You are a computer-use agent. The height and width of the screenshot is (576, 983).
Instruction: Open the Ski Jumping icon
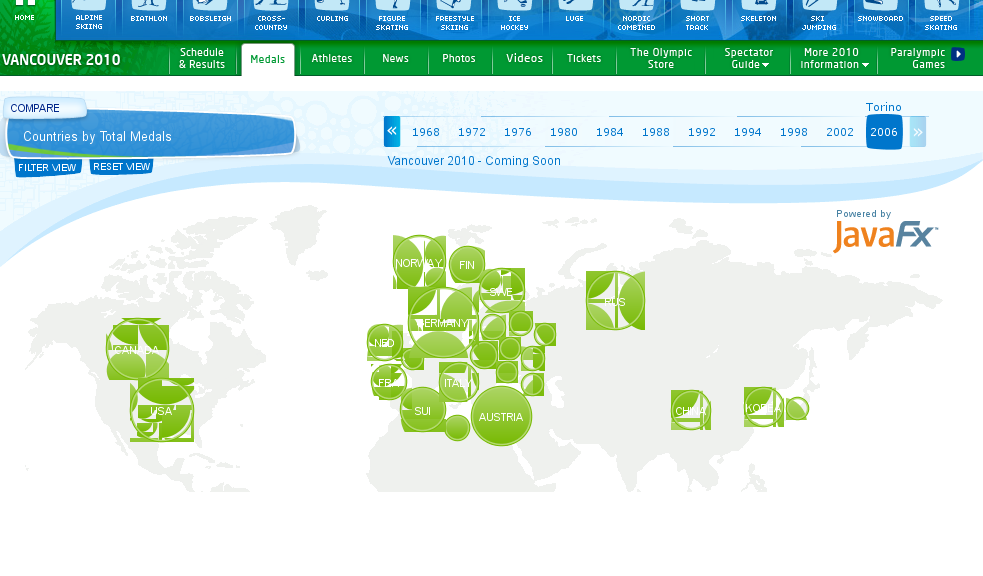click(819, 17)
